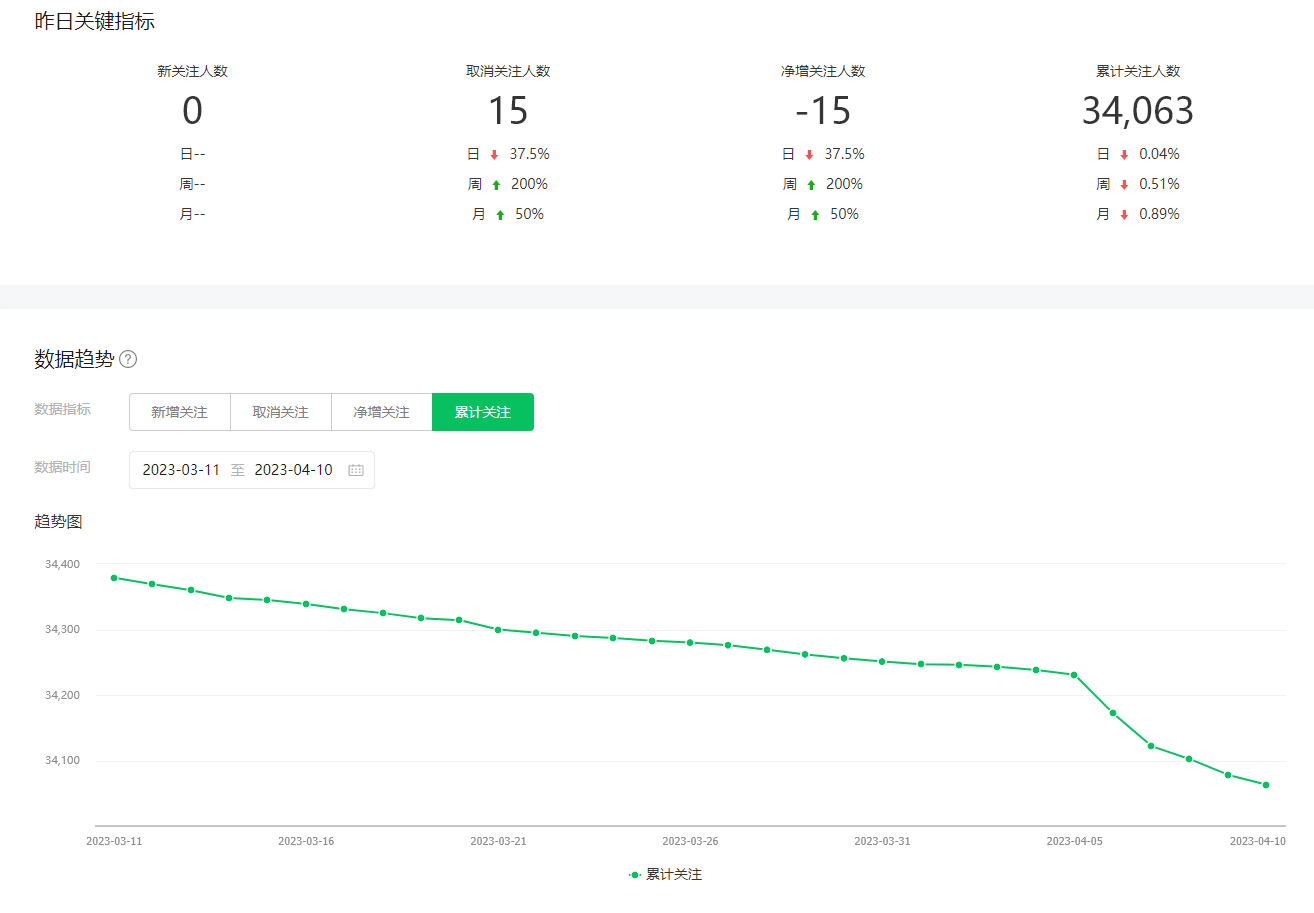Screen dimensions: 1314x913
Task: Select the 取消关注 metric tab
Action: 280,412
